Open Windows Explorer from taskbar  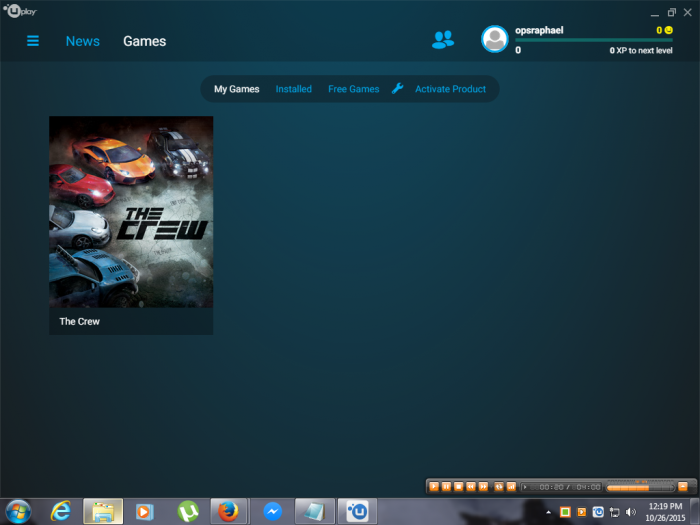click(103, 512)
